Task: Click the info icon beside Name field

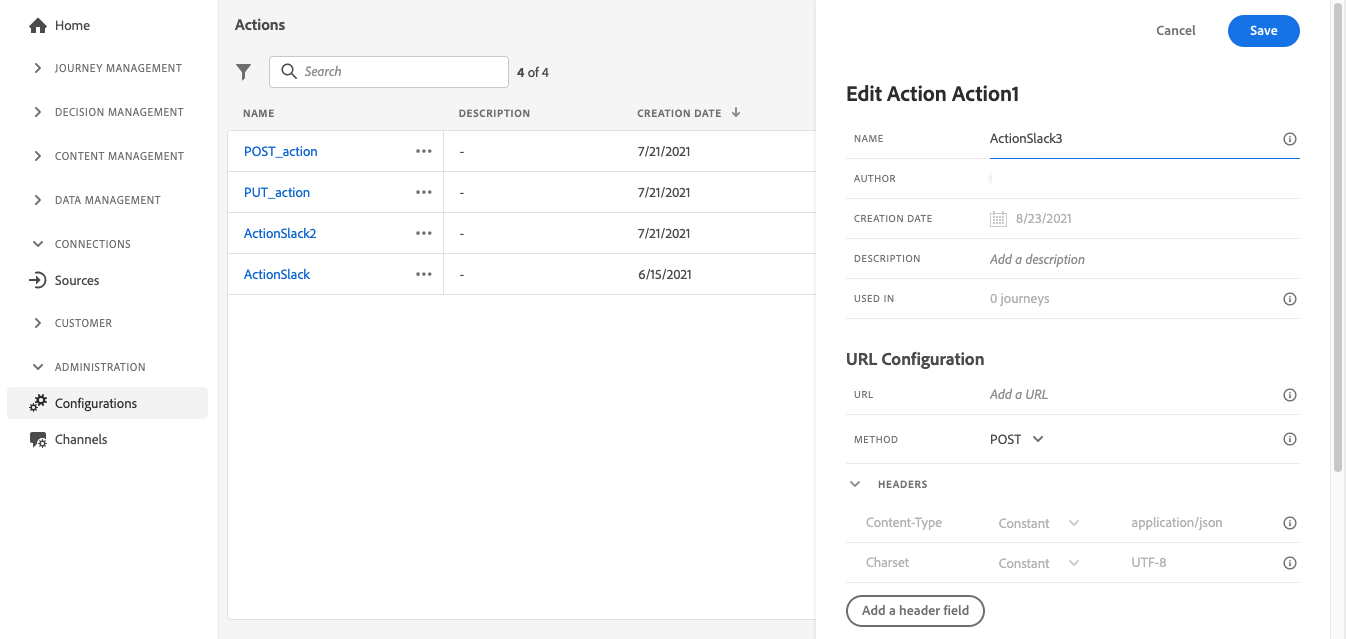Action: point(1289,139)
